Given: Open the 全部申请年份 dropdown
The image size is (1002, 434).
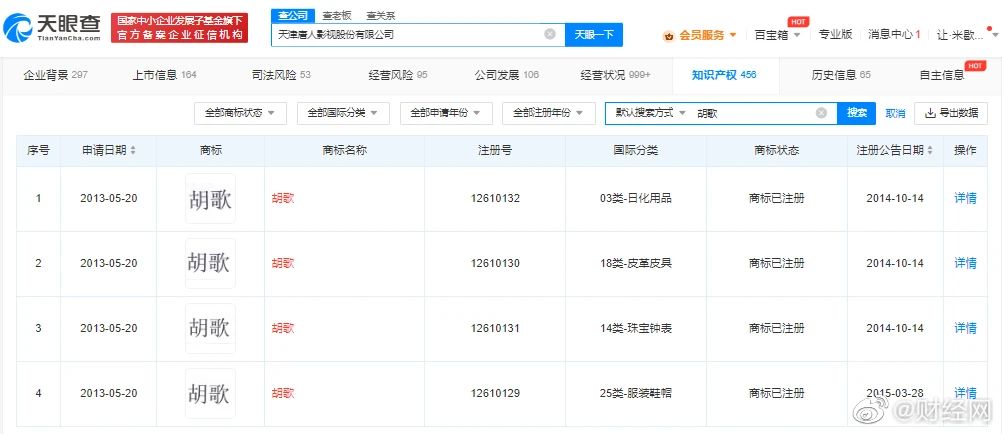Looking at the screenshot, I should 446,113.
